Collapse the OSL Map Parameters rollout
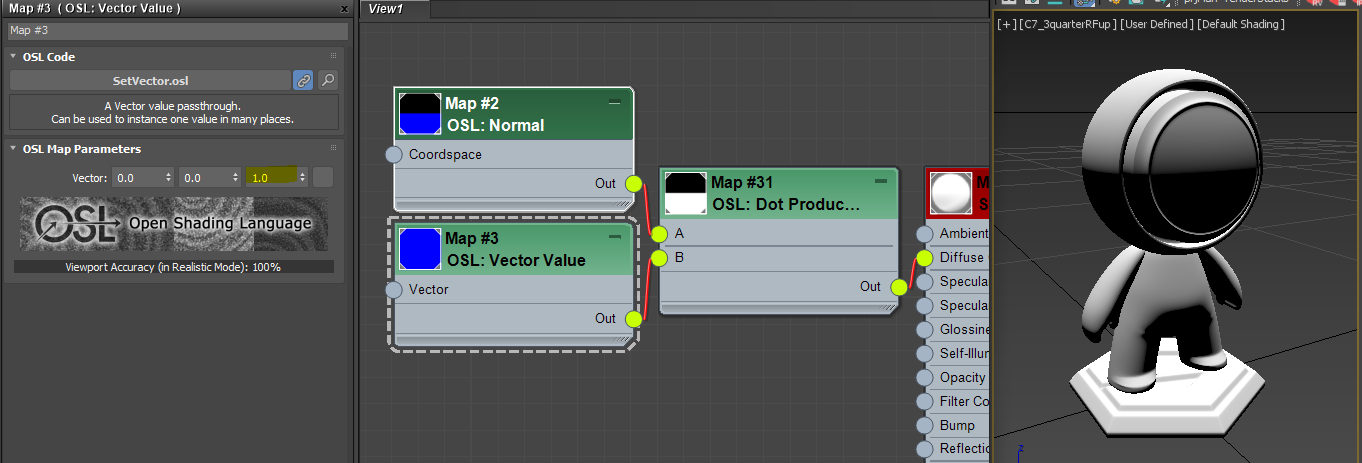The image size is (1362, 463). coord(14,149)
